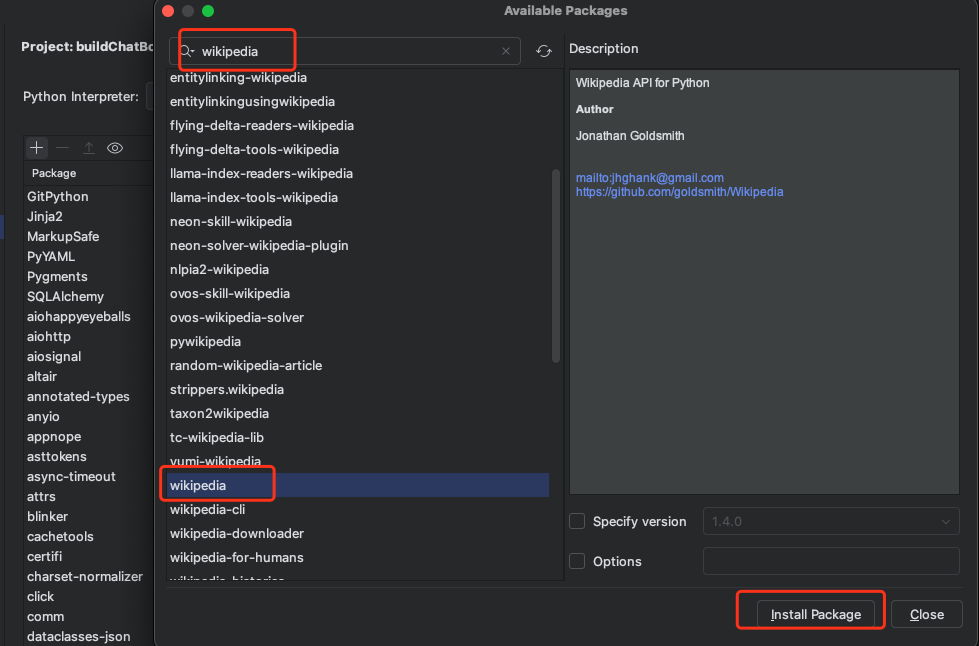The width and height of the screenshot is (979, 646).
Task: Select Jinja2 in installed packages
Action: click(x=44, y=217)
